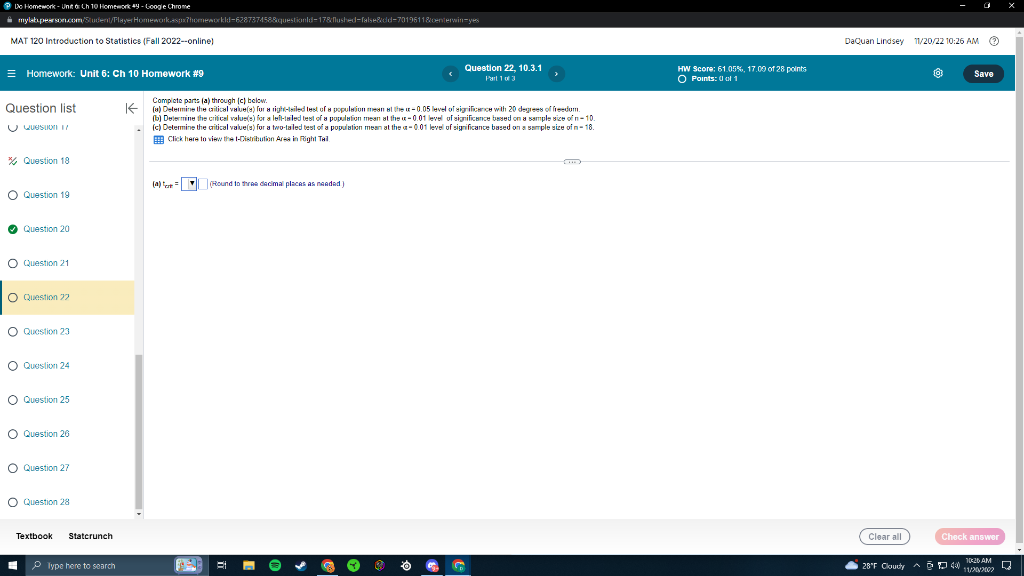Open the help question mark icon
This screenshot has height=576, width=1024.
pos(994,41)
